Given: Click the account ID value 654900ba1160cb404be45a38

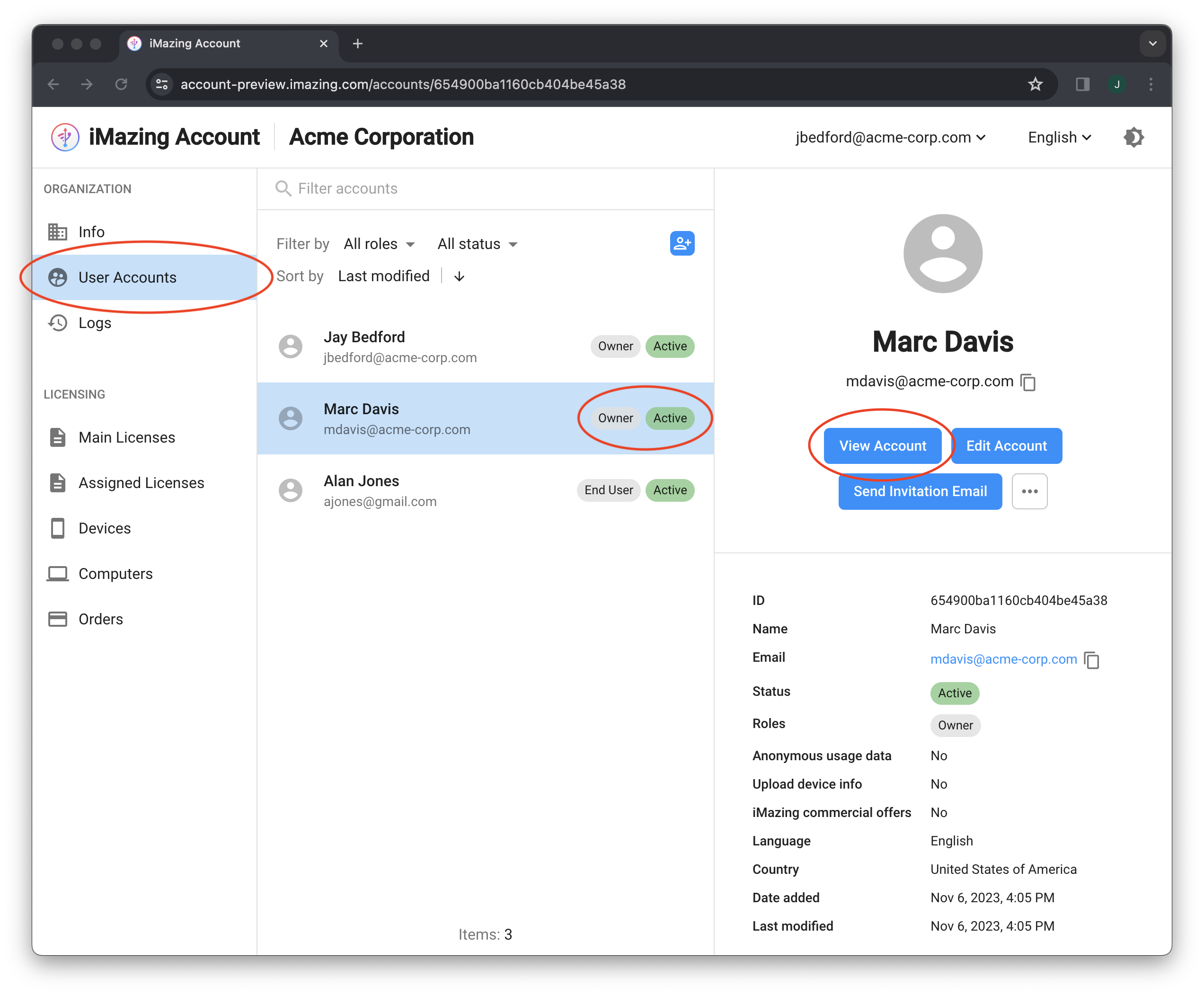Looking at the screenshot, I should tap(1018, 601).
